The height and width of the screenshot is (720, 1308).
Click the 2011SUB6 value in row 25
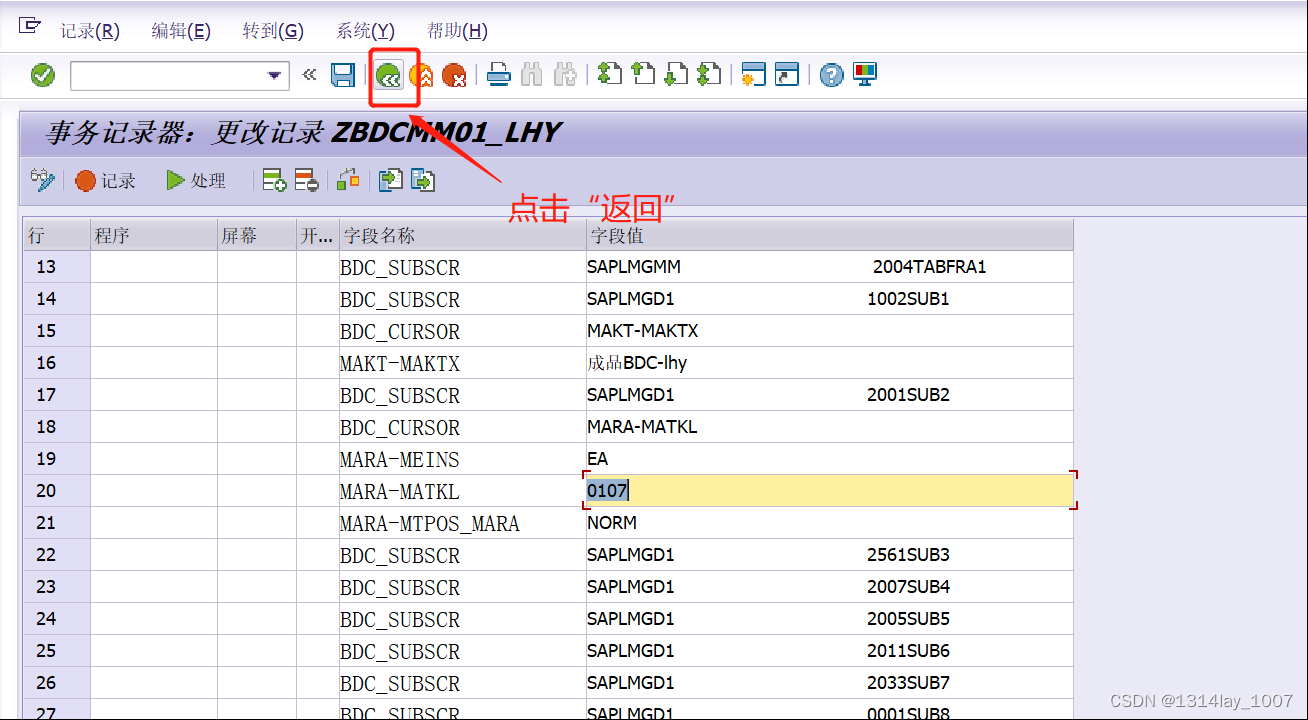908,651
